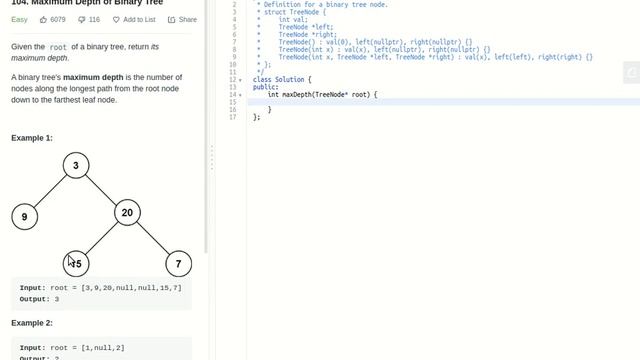Click tree node 3 in the diagram

[76, 165]
